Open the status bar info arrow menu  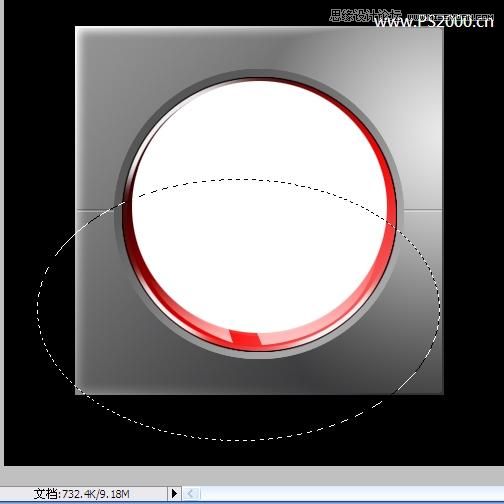[x=174, y=493]
